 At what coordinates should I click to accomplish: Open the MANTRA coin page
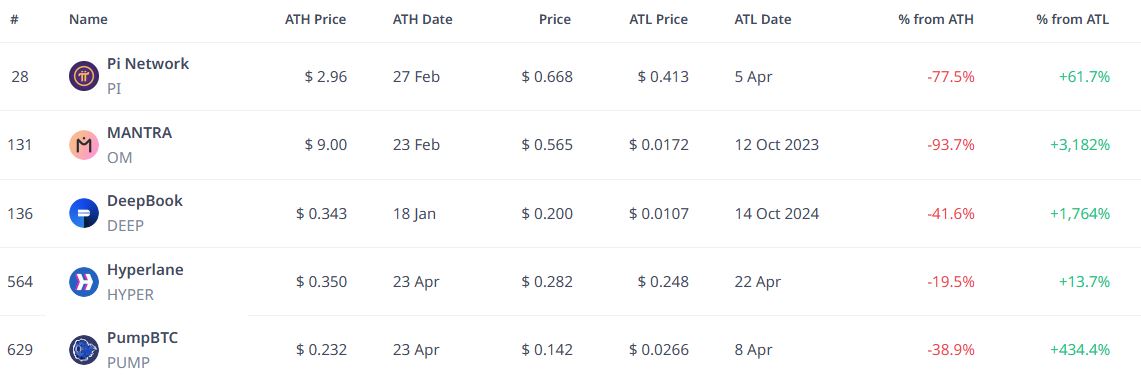(140, 132)
